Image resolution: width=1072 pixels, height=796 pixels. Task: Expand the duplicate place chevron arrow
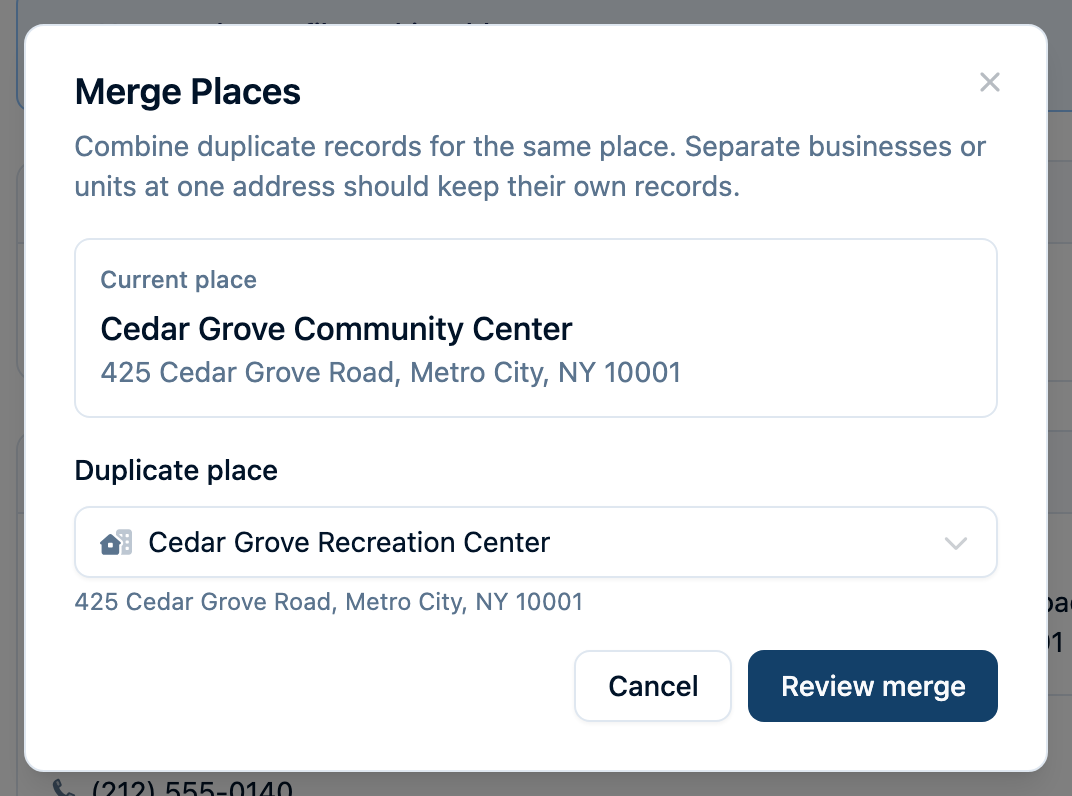tap(955, 543)
